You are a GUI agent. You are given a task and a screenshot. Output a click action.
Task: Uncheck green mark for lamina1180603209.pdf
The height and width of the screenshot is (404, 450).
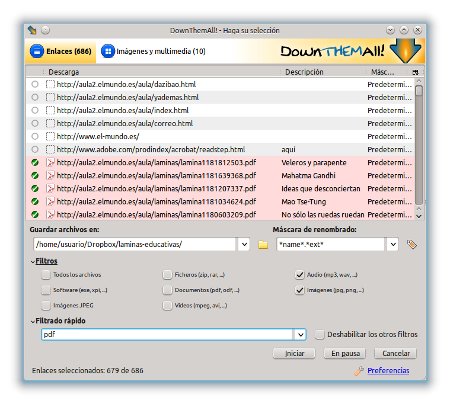click(x=35, y=215)
